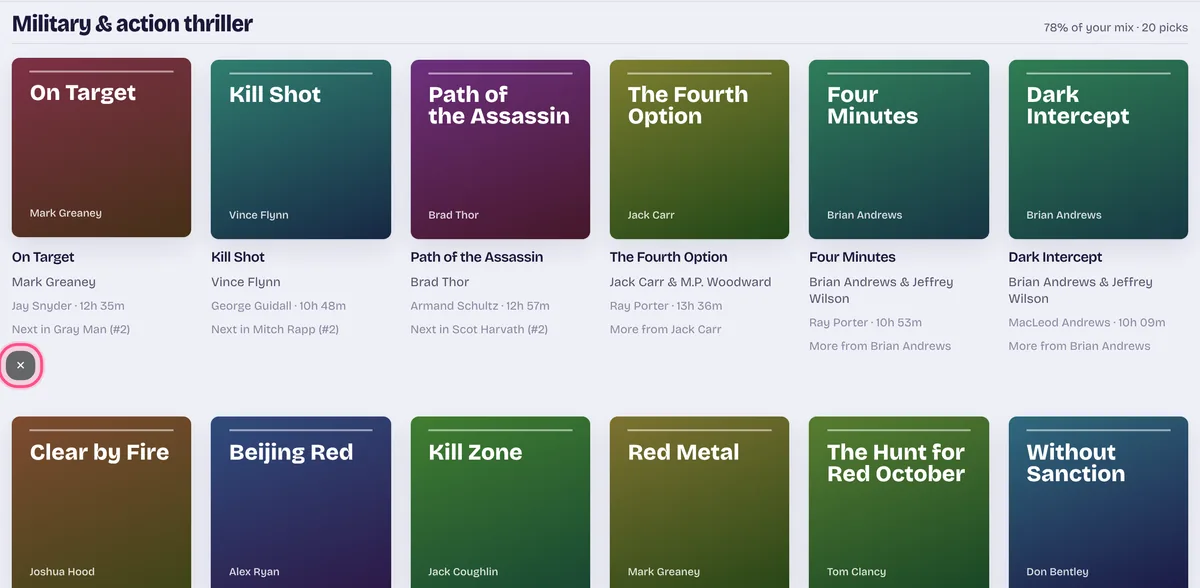Select the Clear by Fire cover
This screenshot has height=588, width=1200.
click(x=101, y=502)
